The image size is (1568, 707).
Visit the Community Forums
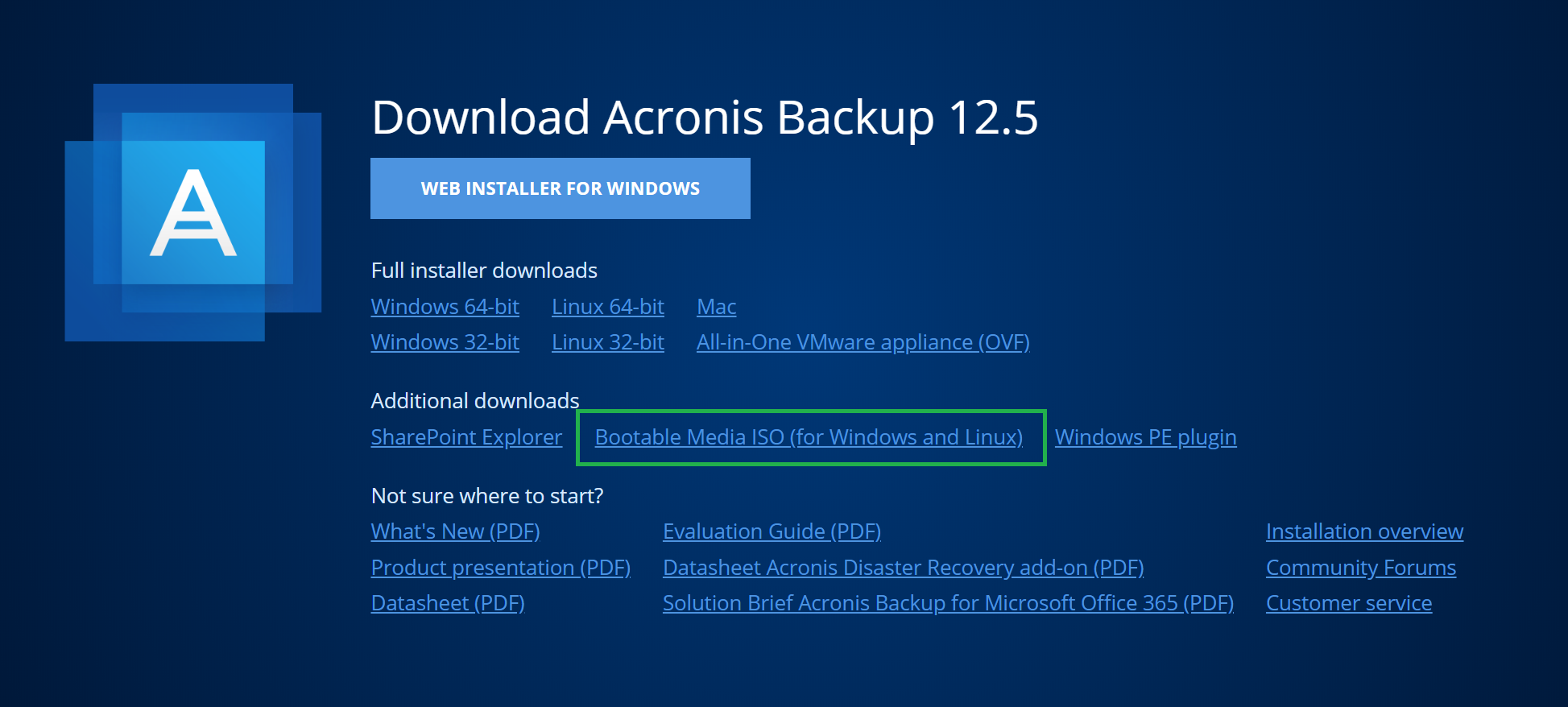point(1360,568)
